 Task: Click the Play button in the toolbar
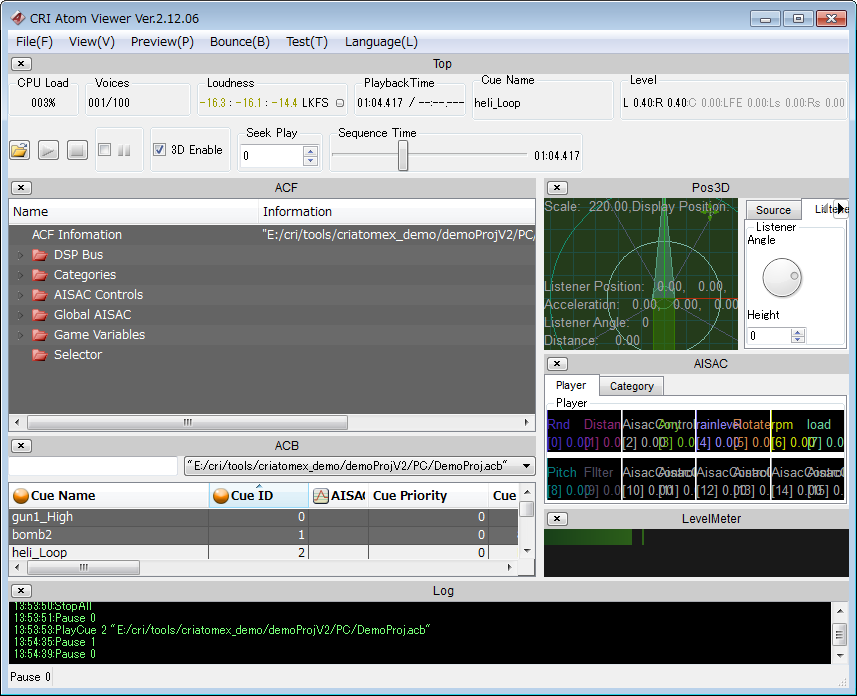[48, 150]
